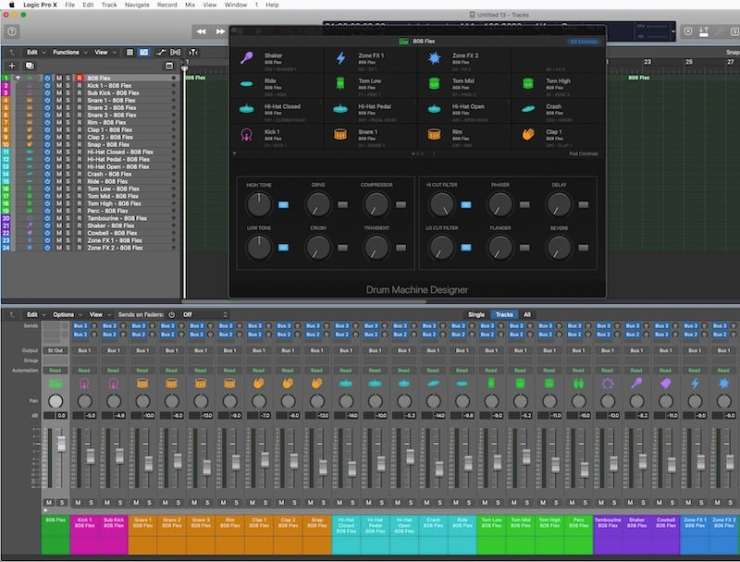This screenshot has width=740, height=562.
Task: Click the flex view icon in tracks toolbar
Action: (x=175, y=52)
